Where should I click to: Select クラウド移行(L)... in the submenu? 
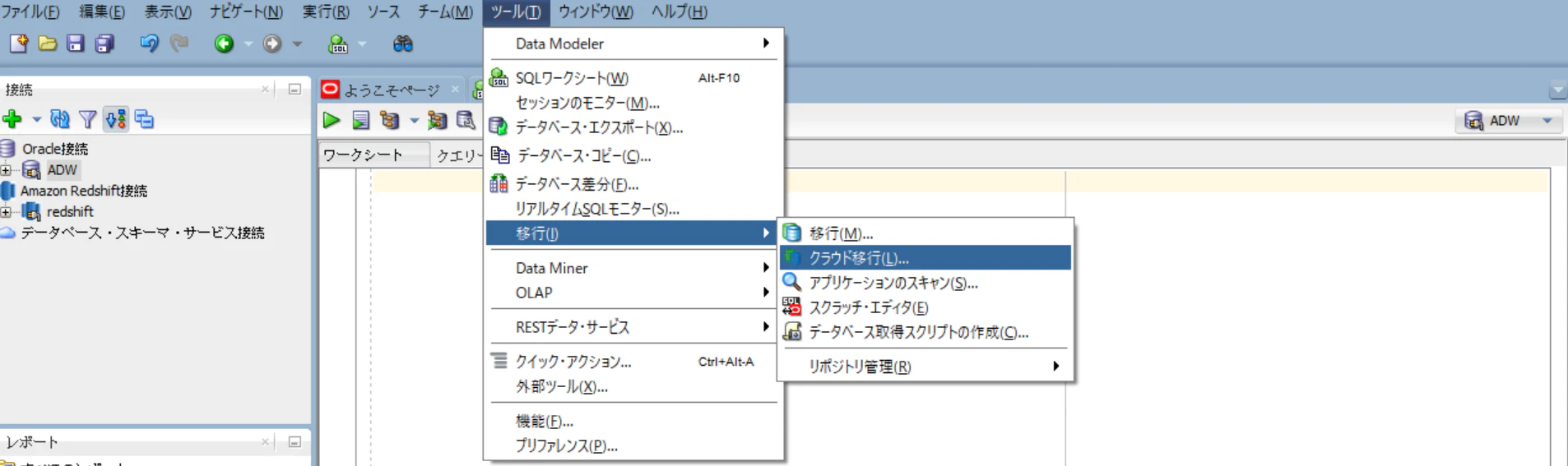[x=925, y=258]
